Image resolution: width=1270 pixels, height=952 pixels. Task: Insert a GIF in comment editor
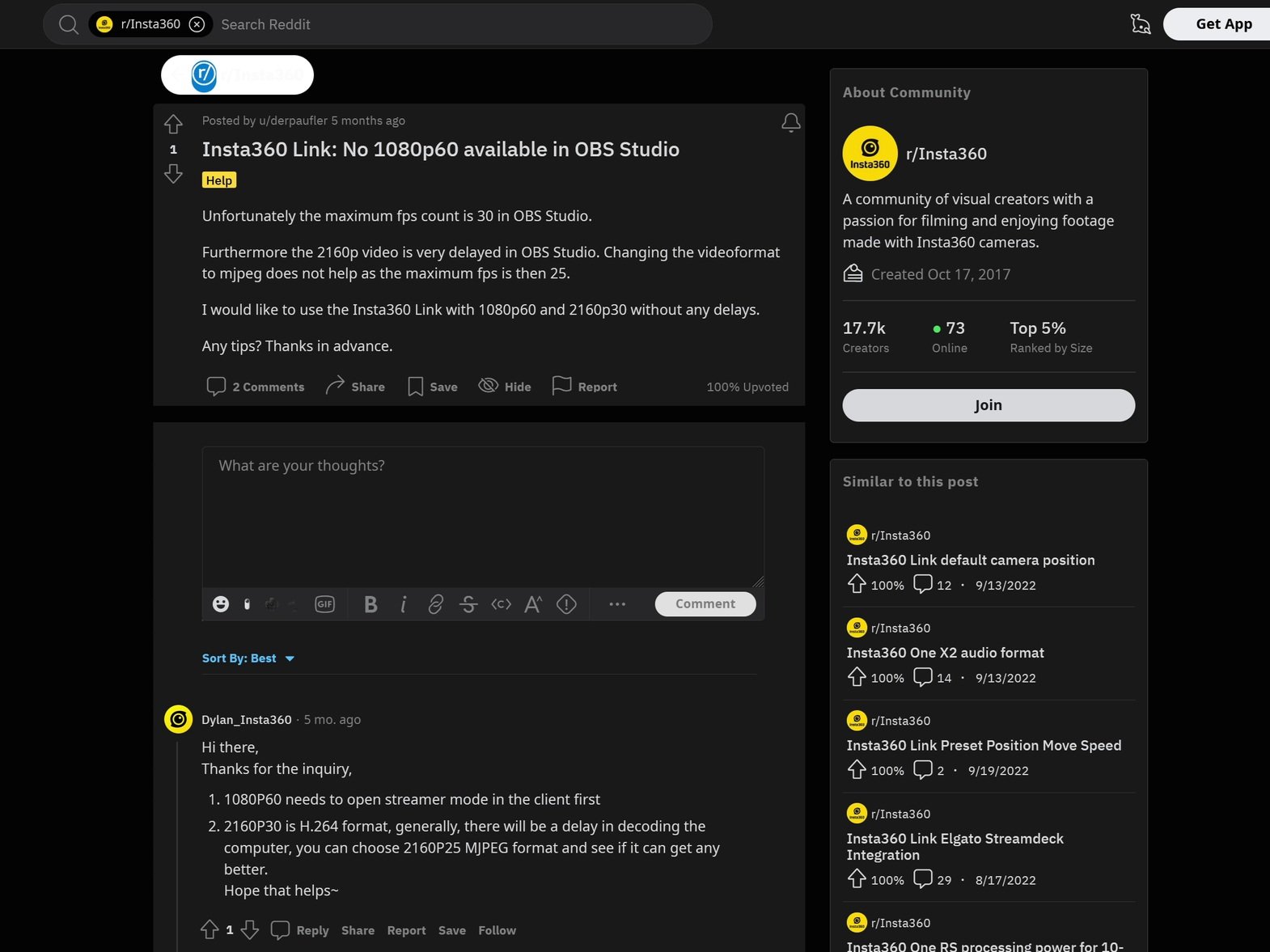pos(324,604)
